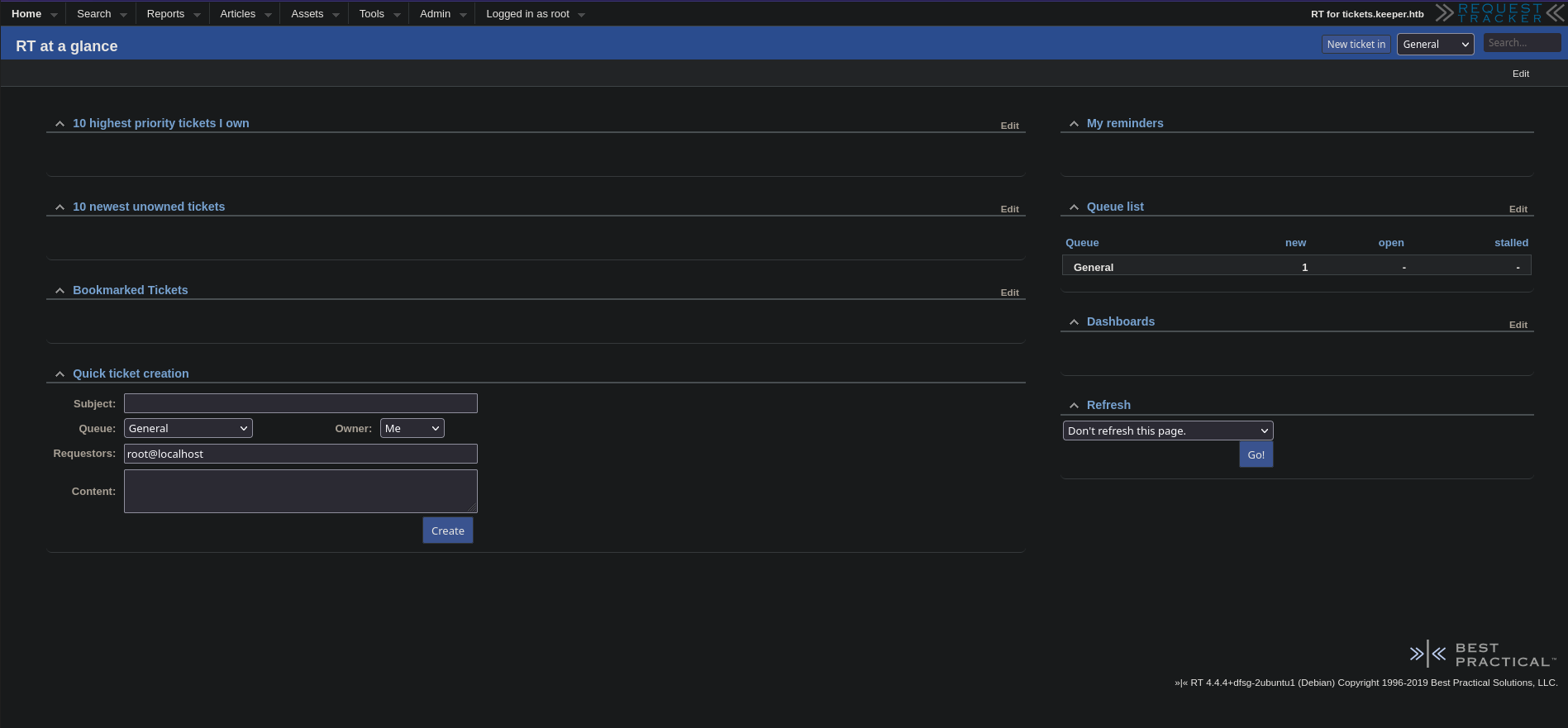
Task: Collapse the My reminders panel
Action: tap(1074, 124)
